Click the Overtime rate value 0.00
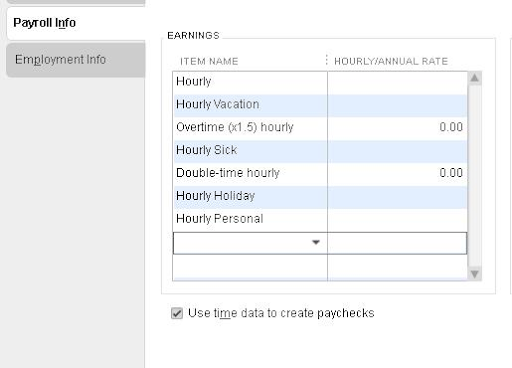The width and height of the screenshot is (512, 368). [x=451, y=127]
